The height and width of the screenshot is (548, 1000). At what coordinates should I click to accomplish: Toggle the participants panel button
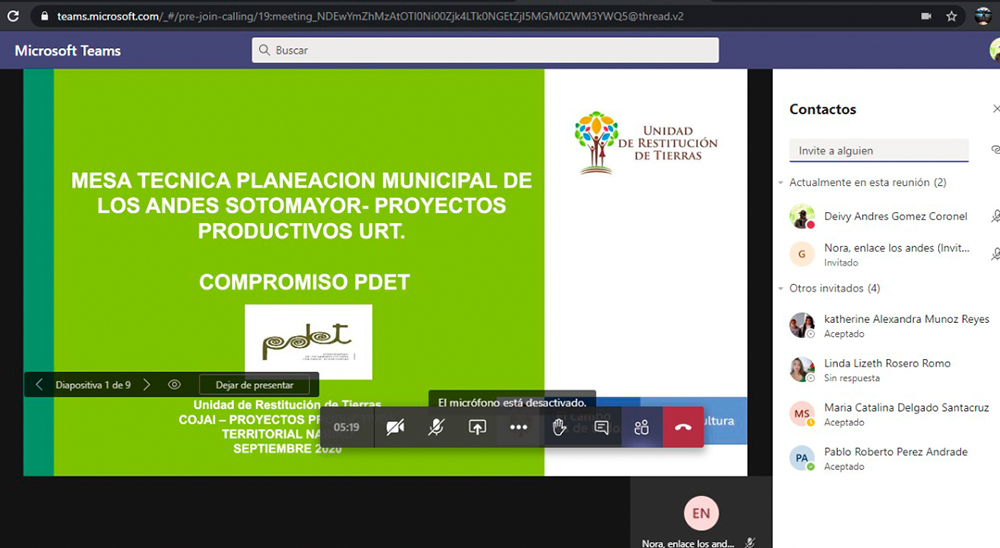642,427
